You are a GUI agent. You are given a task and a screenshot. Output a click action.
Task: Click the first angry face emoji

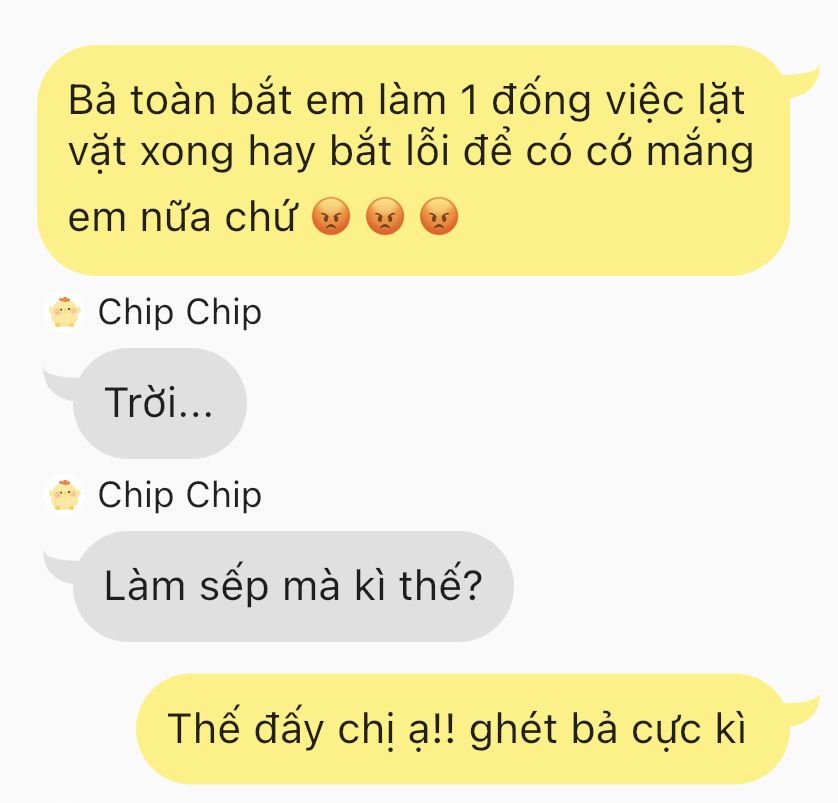[x=331, y=216]
